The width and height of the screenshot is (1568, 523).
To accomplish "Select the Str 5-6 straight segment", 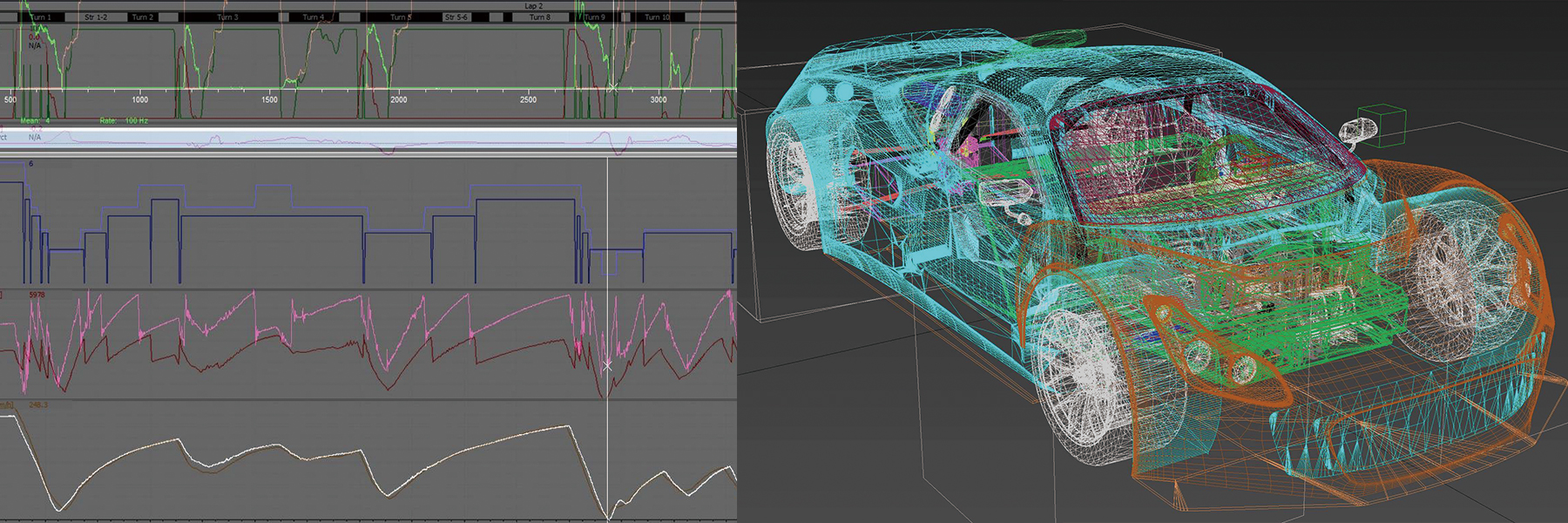I will (456, 17).
